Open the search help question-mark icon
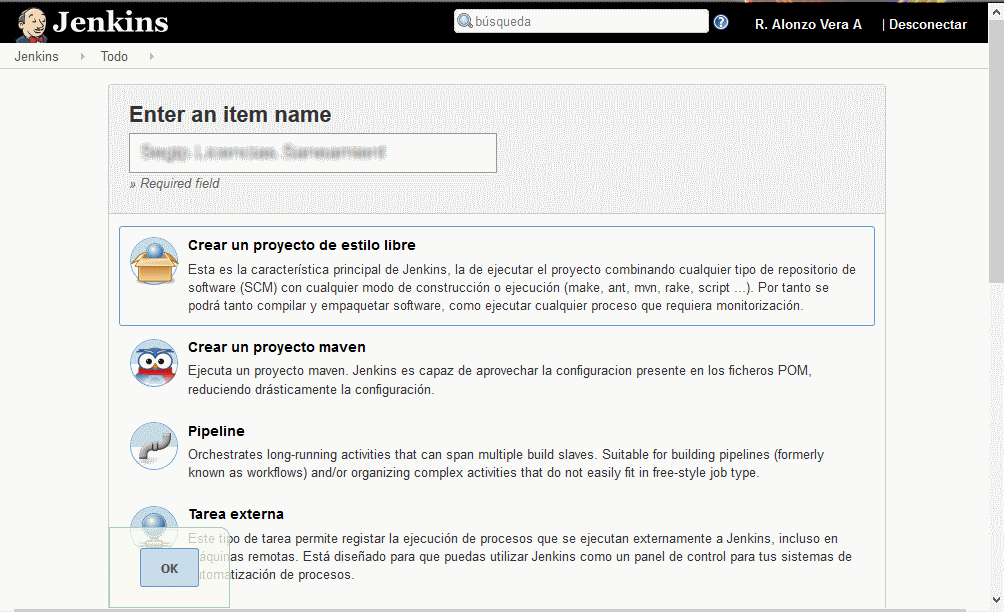The width and height of the screenshot is (1004, 612). coord(721,22)
